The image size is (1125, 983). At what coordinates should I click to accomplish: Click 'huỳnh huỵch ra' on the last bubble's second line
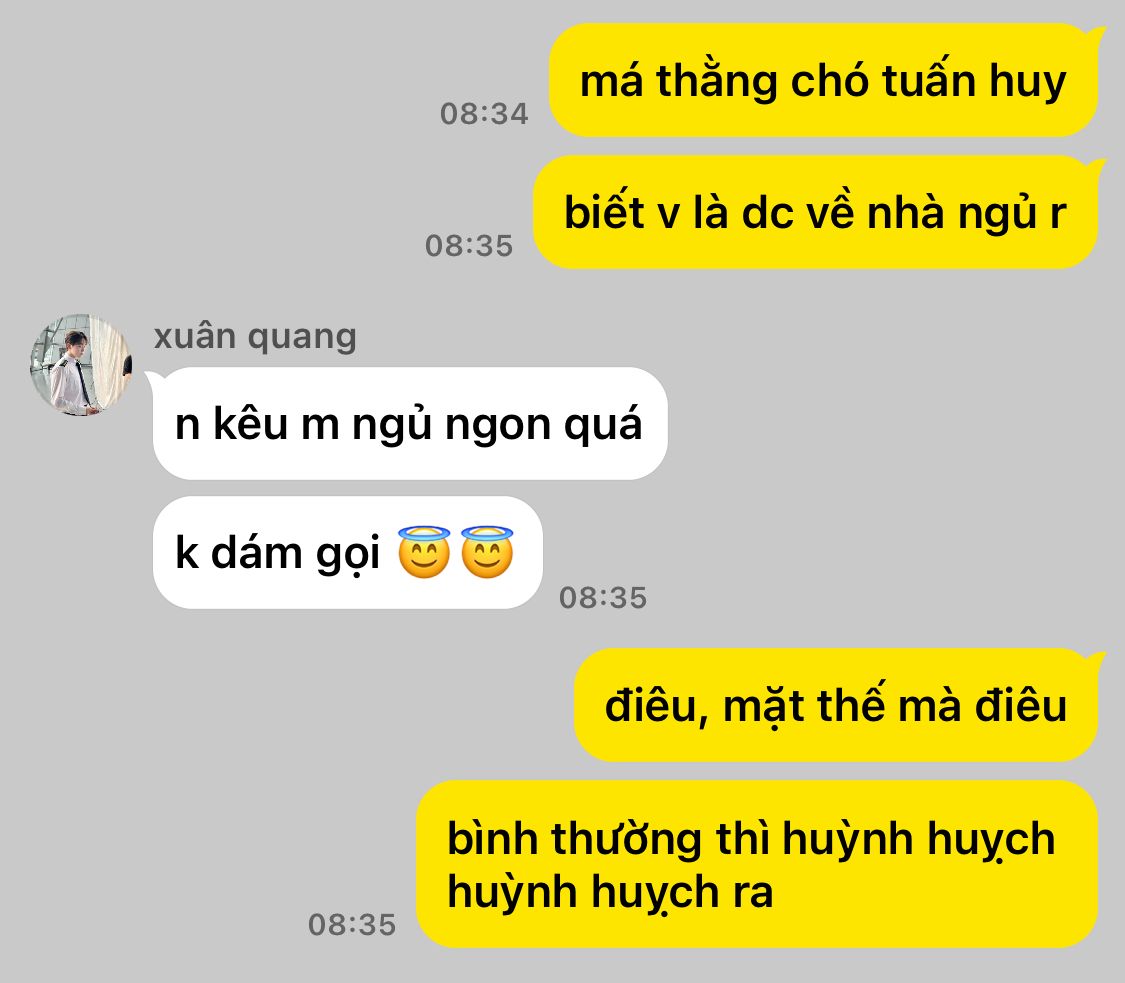click(x=611, y=893)
